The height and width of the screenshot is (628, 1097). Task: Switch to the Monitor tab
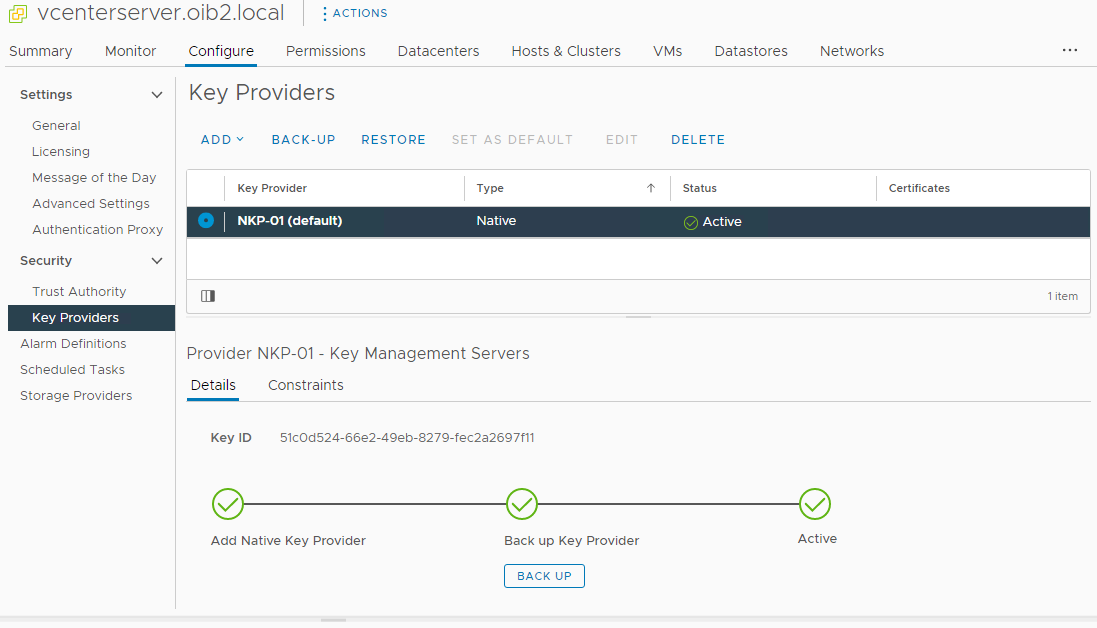(130, 51)
